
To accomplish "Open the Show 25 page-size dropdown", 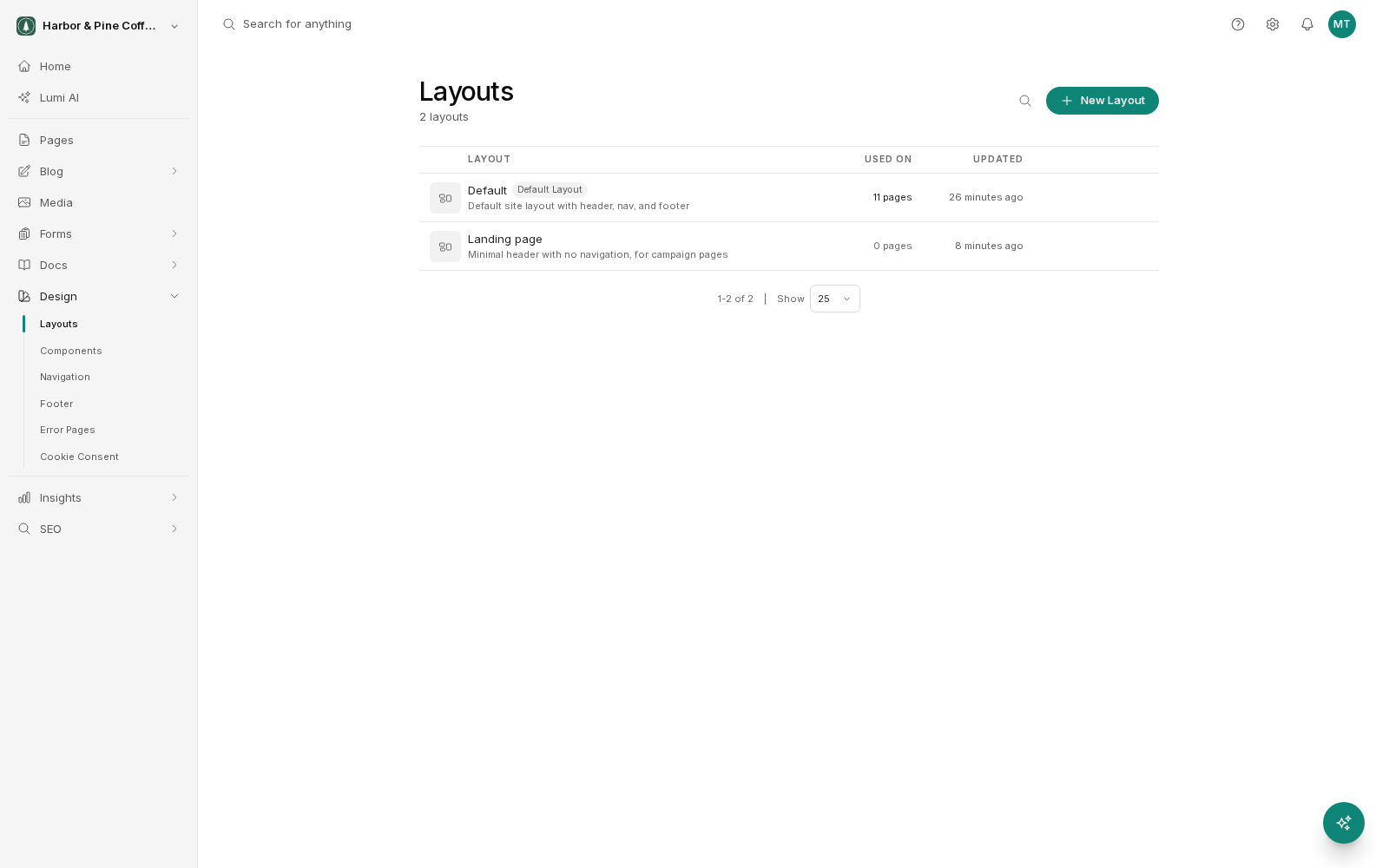I will [x=835, y=299].
